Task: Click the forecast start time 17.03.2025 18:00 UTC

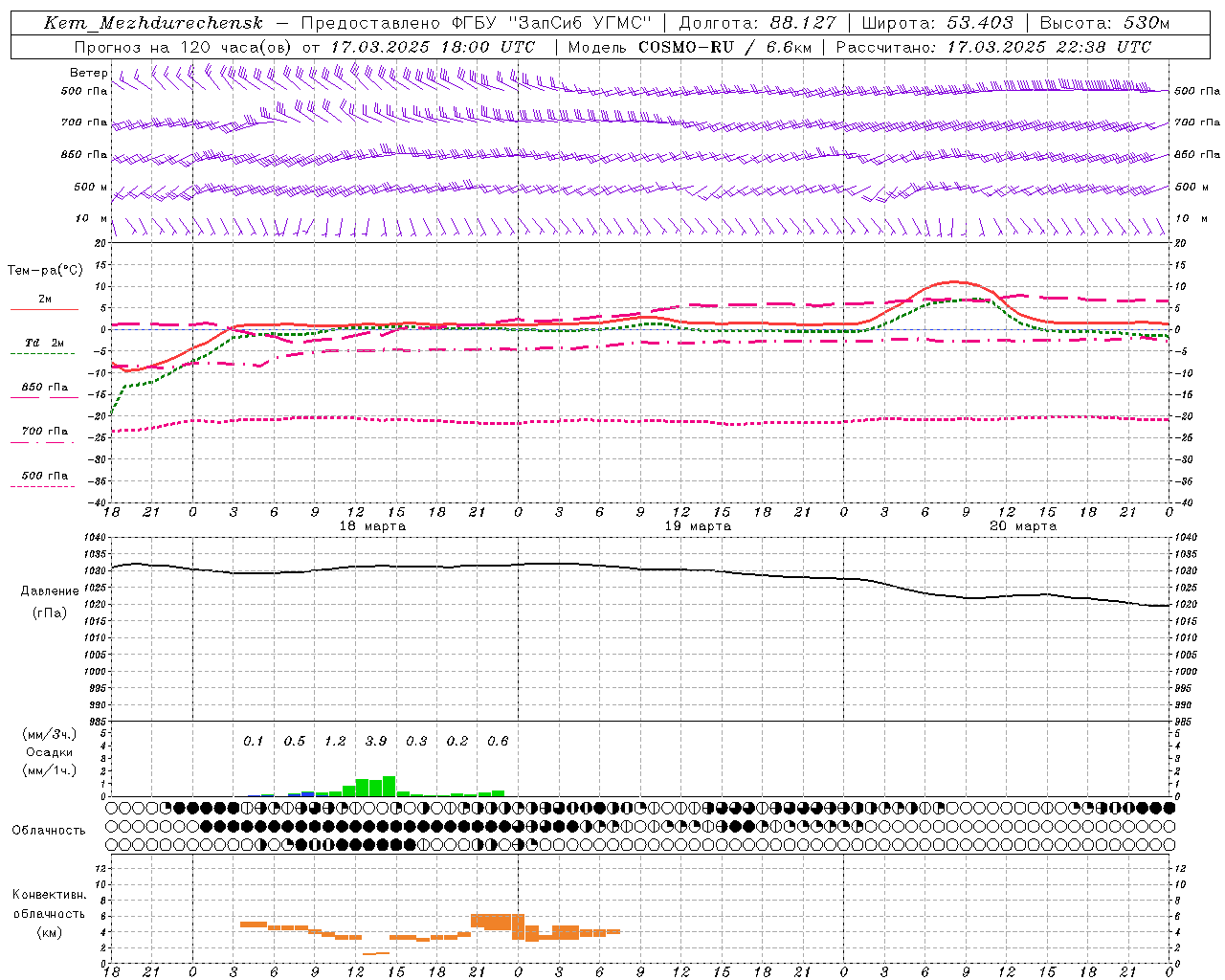Action: point(433,47)
